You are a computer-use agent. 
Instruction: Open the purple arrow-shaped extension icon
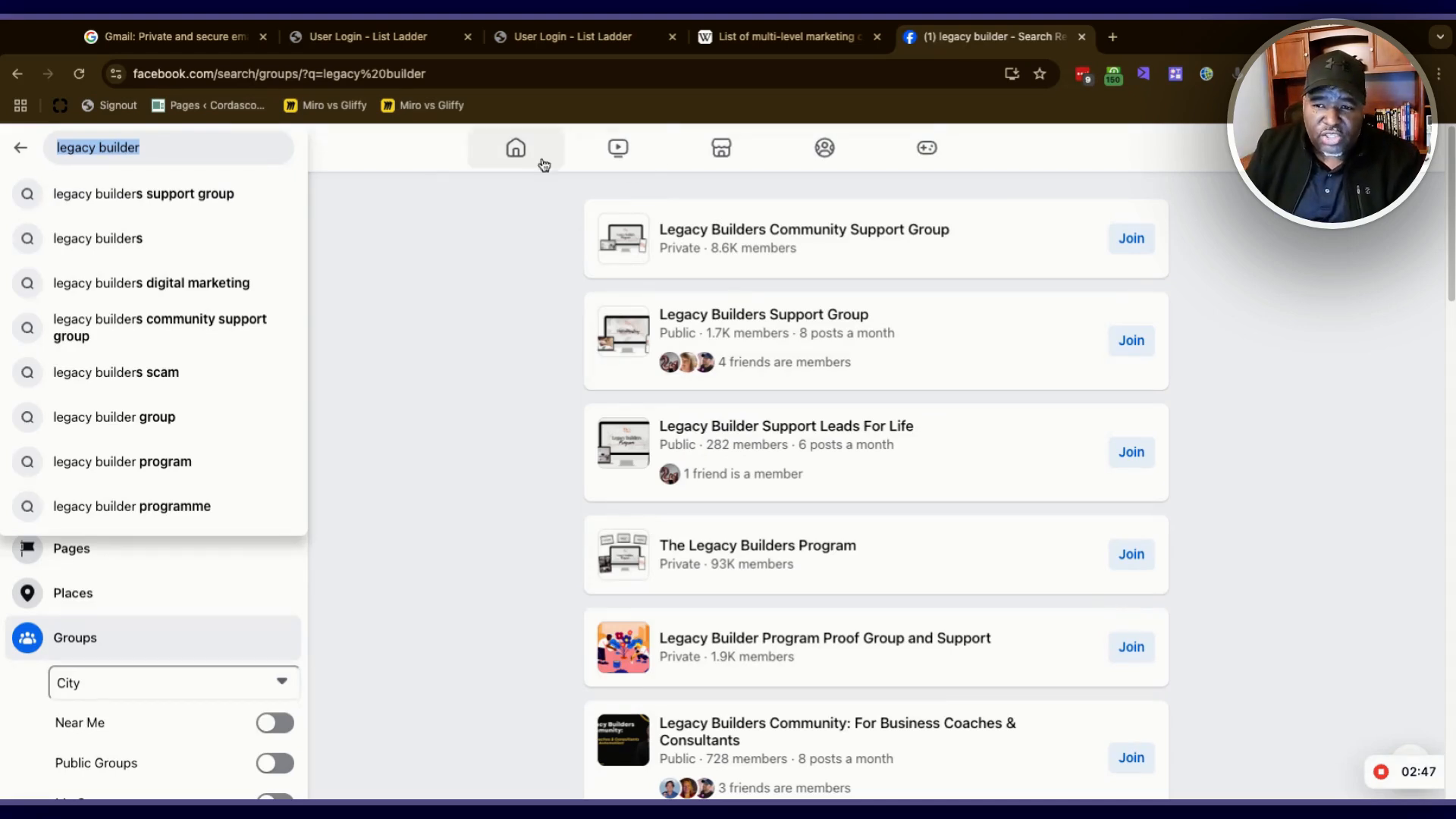tap(1144, 74)
